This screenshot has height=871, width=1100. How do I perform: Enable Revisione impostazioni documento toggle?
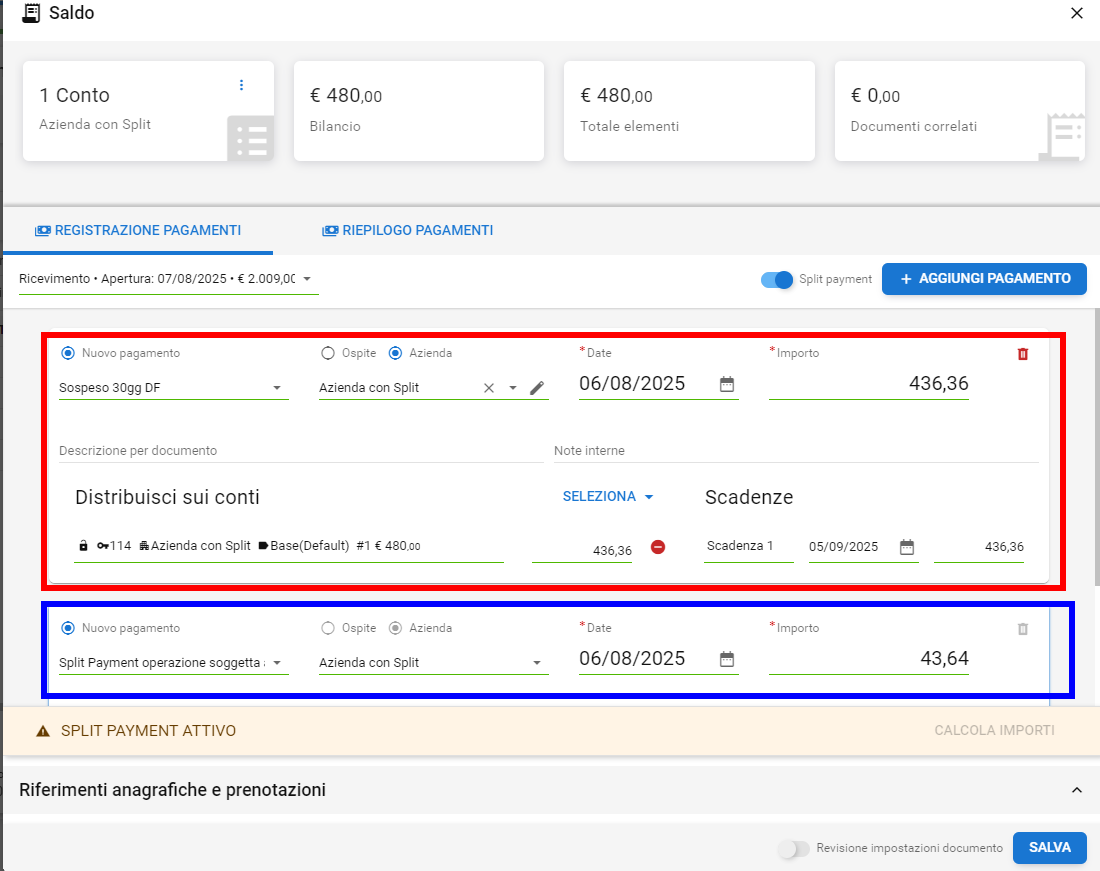click(x=794, y=848)
